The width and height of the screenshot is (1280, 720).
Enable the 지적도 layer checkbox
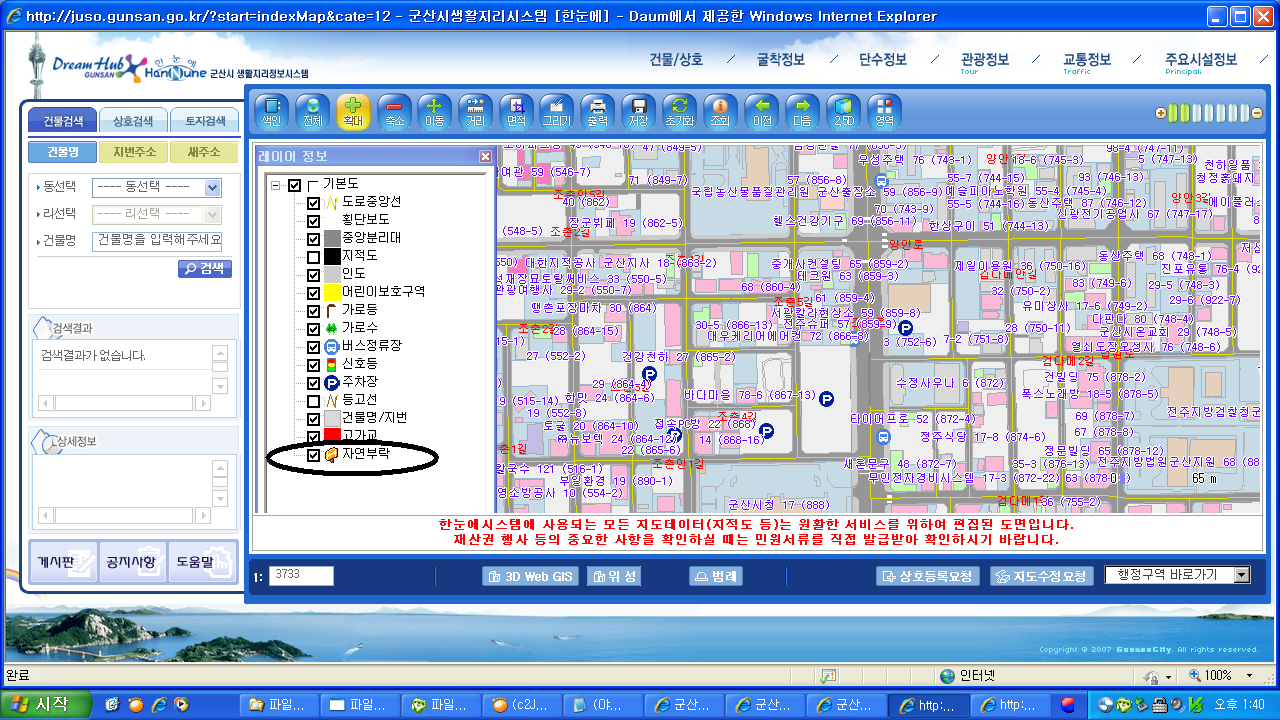(x=314, y=256)
